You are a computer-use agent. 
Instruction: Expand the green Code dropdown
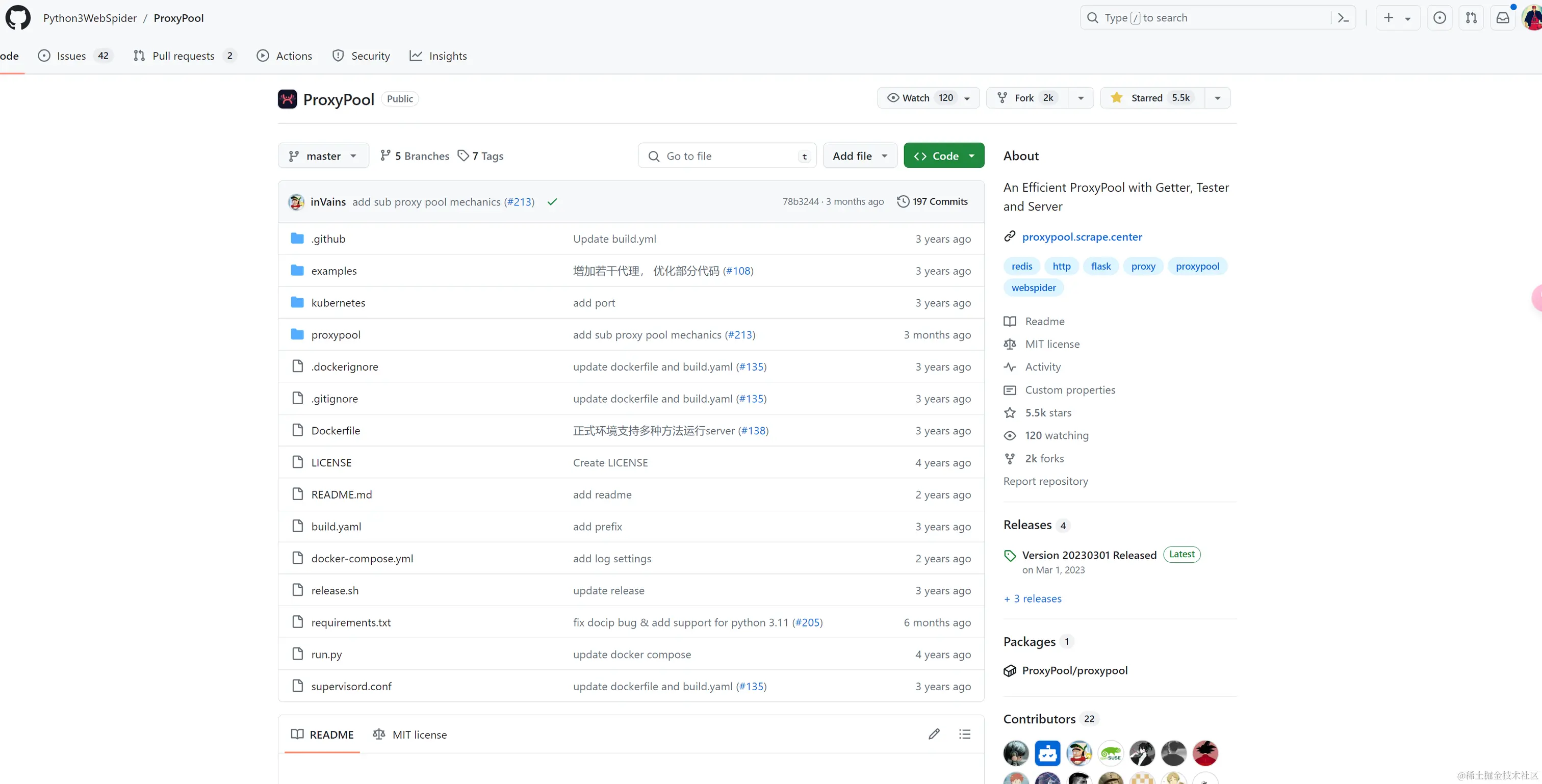click(x=943, y=155)
